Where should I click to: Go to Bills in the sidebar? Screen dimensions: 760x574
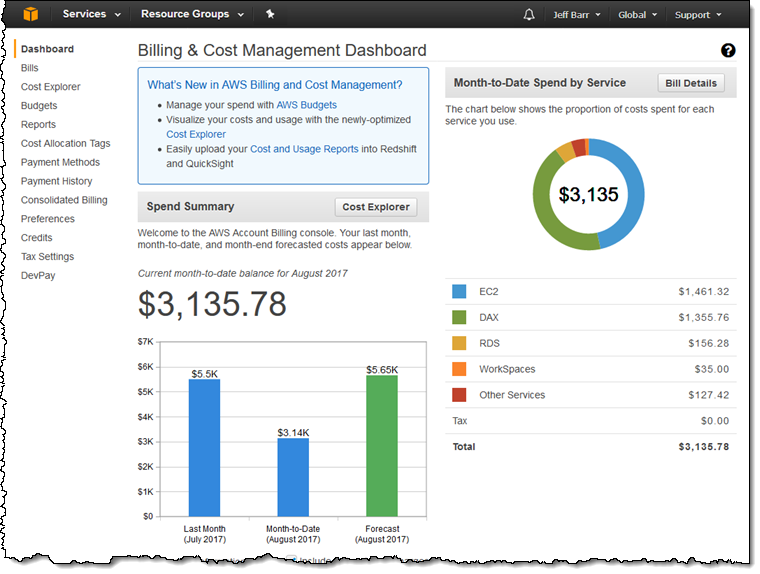(30, 68)
